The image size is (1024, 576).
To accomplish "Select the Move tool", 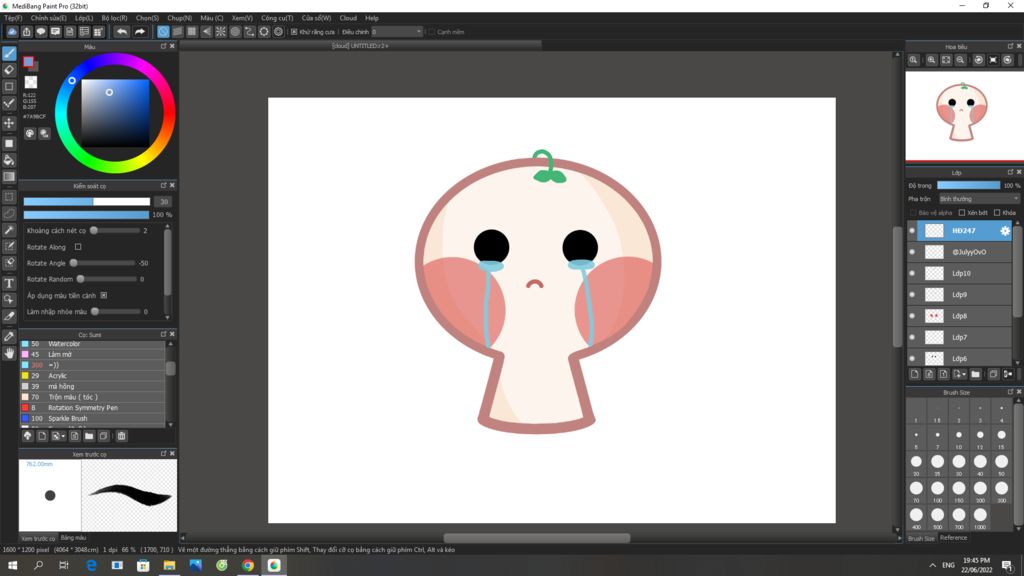I will pos(9,123).
